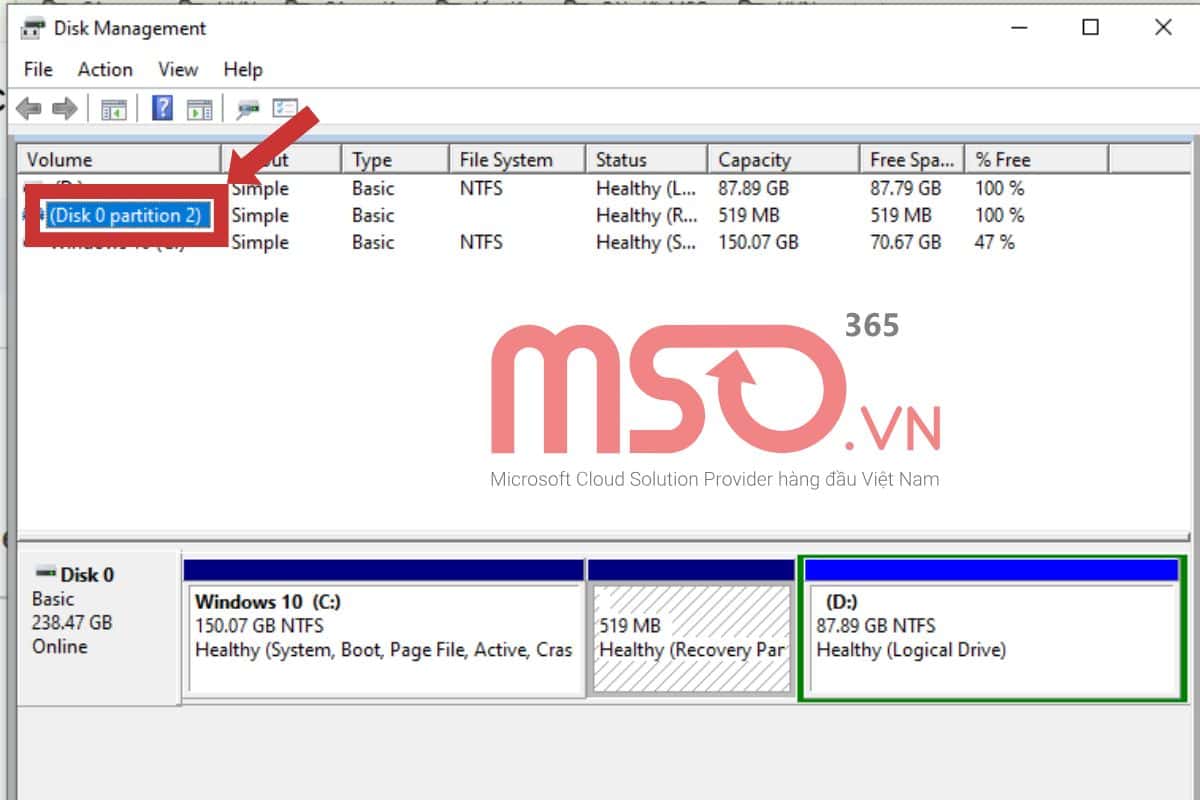The width and height of the screenshot is (1200, 800).
Task: Click the Rescan/Refresh disks toolbar icon
Action: click(x=247, y=109)
